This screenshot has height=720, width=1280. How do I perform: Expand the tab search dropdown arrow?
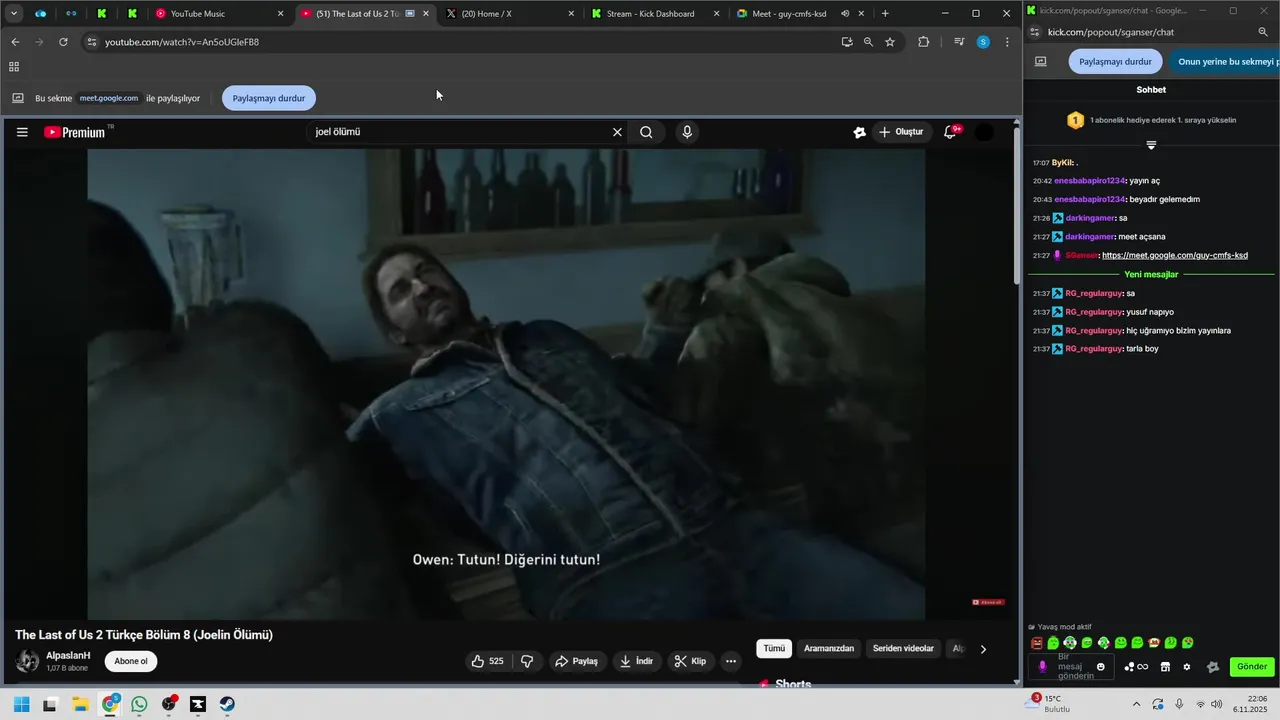(x=14, y=14)
